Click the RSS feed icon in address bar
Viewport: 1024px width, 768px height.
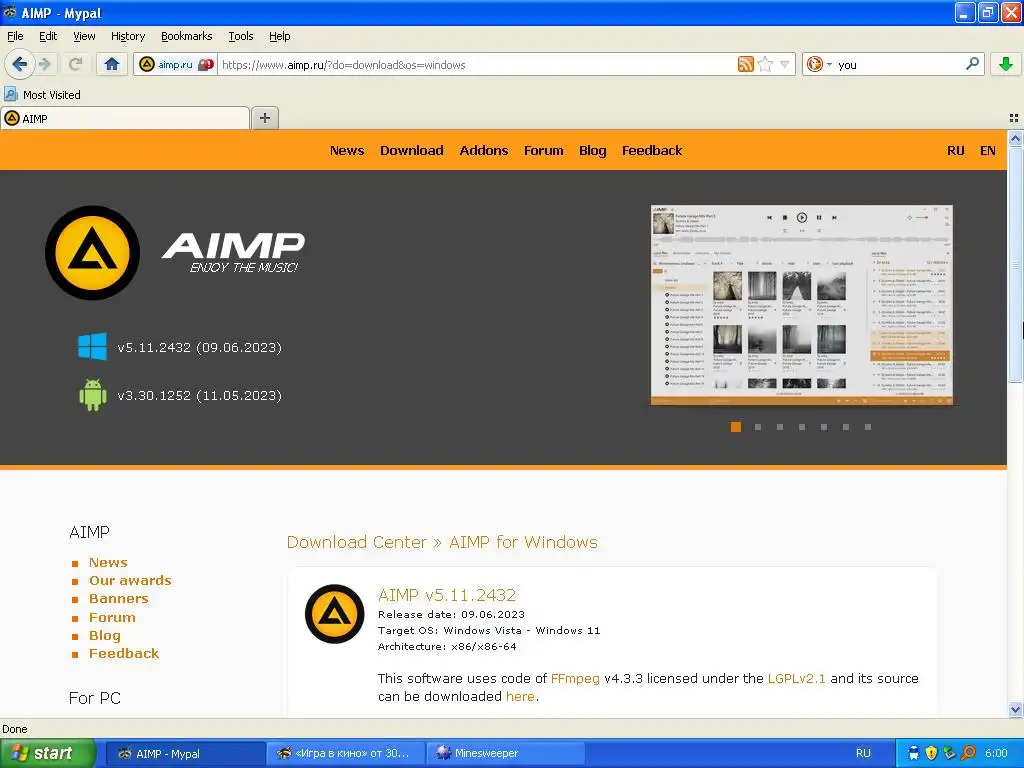[745, 64]
